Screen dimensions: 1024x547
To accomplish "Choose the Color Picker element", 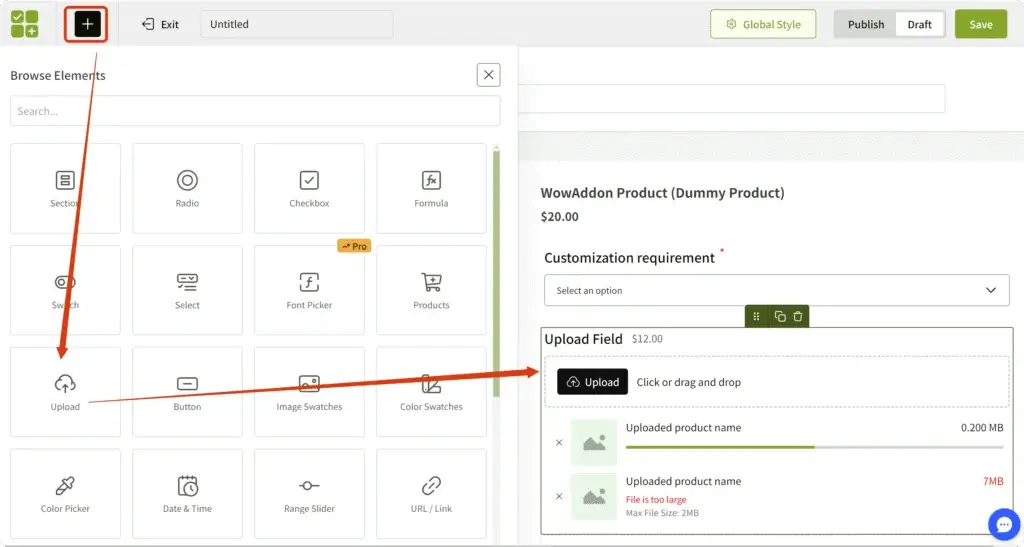I will pos(65,493).
